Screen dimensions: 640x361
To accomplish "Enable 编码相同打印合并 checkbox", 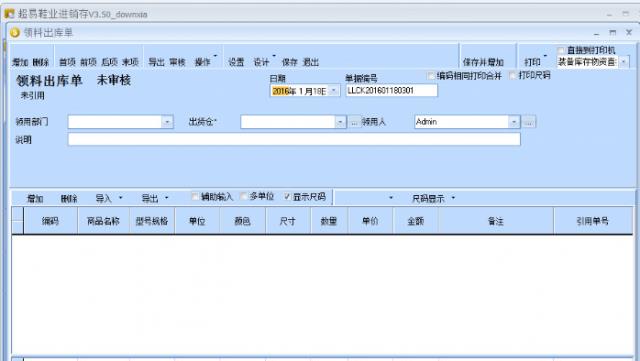I will pos(431,76).
